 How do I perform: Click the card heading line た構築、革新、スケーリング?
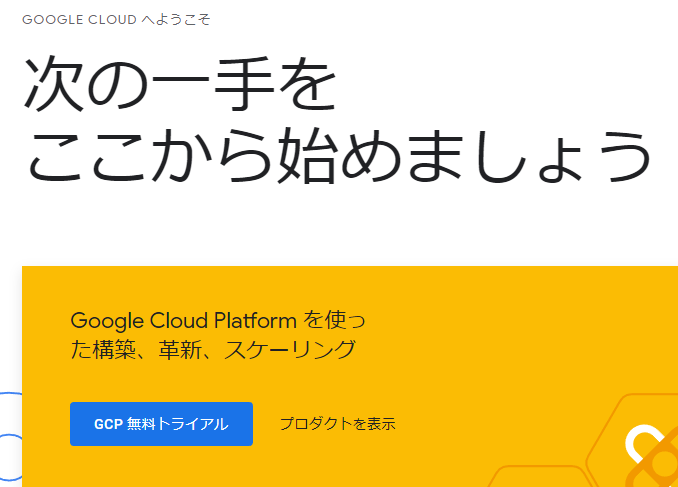coord(213,350)
